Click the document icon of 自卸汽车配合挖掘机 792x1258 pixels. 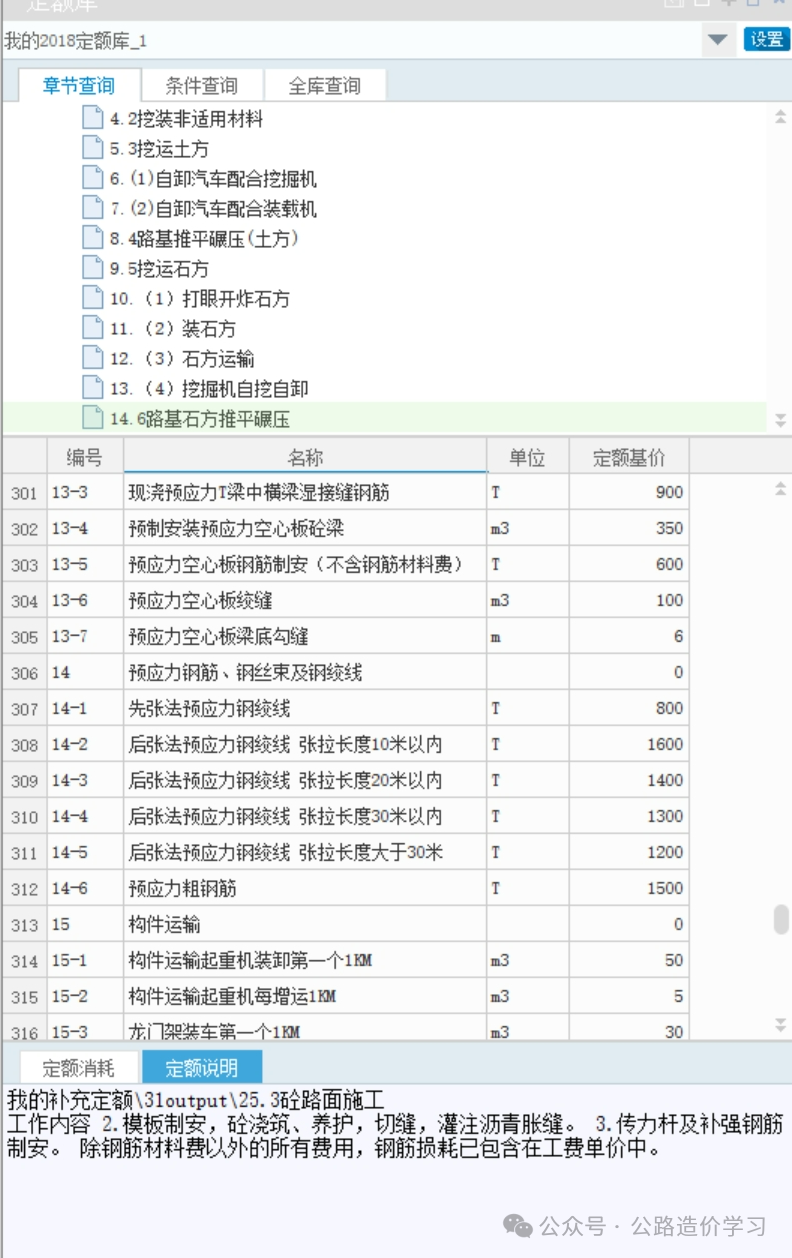coord(93,178)
